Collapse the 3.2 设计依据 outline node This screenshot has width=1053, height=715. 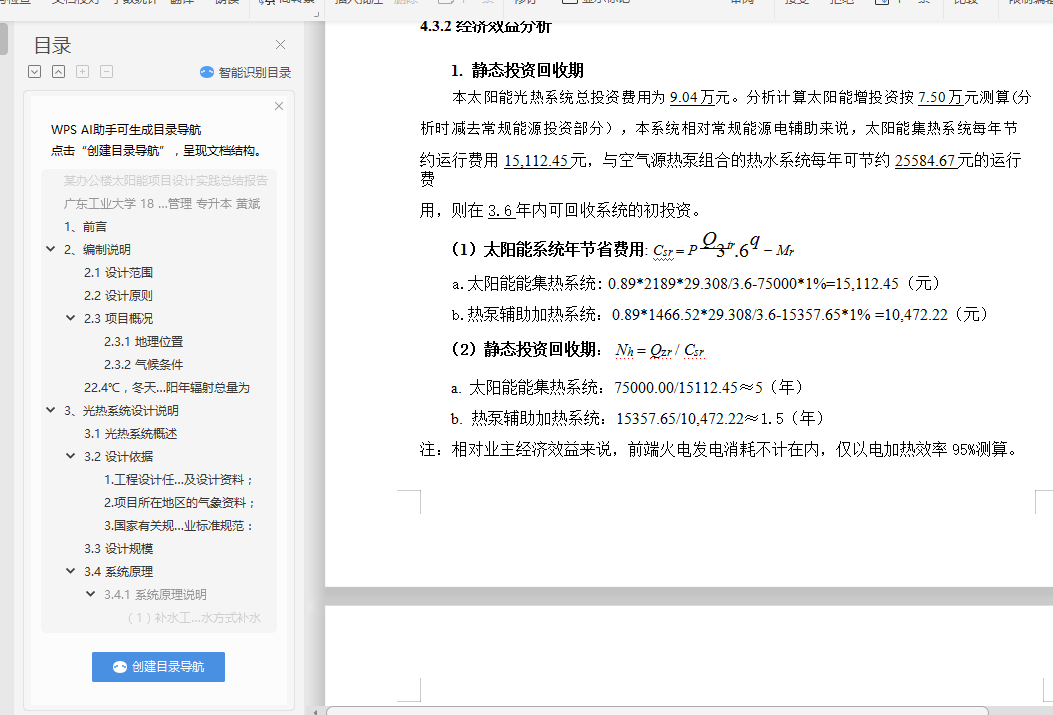click(71, 456)
